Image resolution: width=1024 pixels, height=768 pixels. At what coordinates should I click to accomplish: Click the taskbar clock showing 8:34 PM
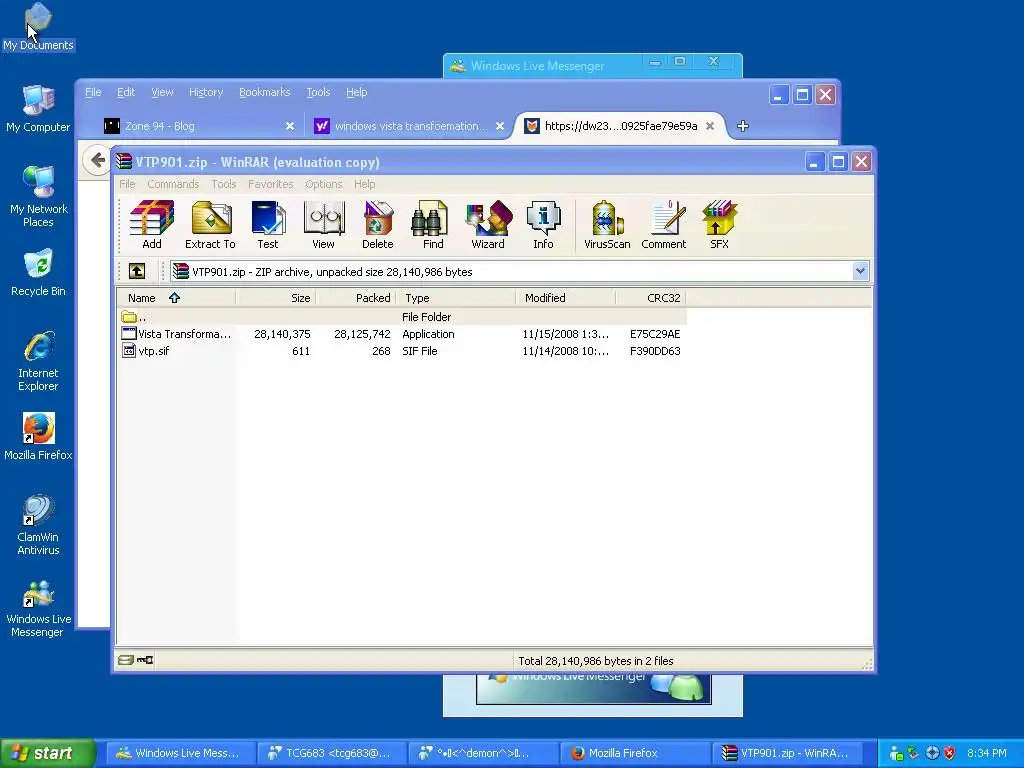tap(986, 753)
